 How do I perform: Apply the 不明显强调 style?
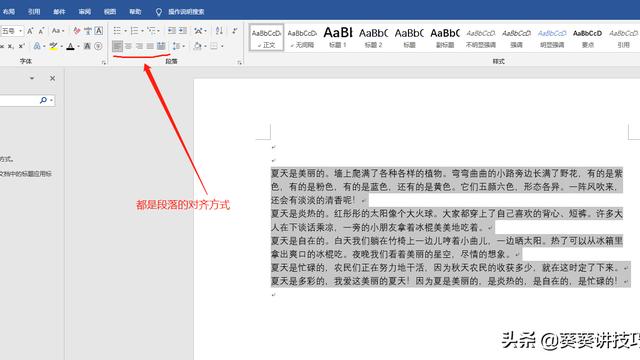(x=480, y=38)
